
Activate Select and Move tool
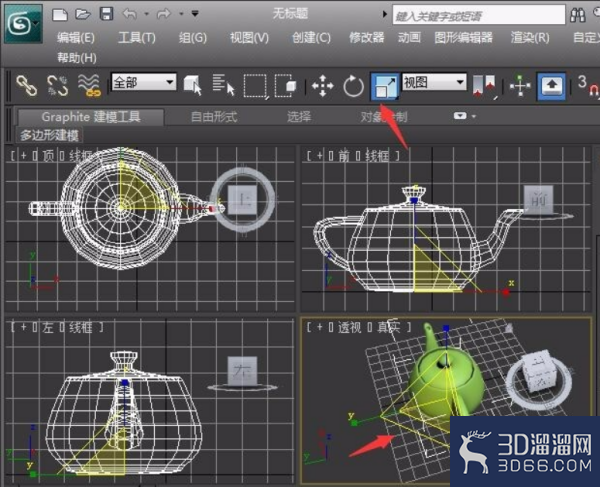[x=323, y=86]
